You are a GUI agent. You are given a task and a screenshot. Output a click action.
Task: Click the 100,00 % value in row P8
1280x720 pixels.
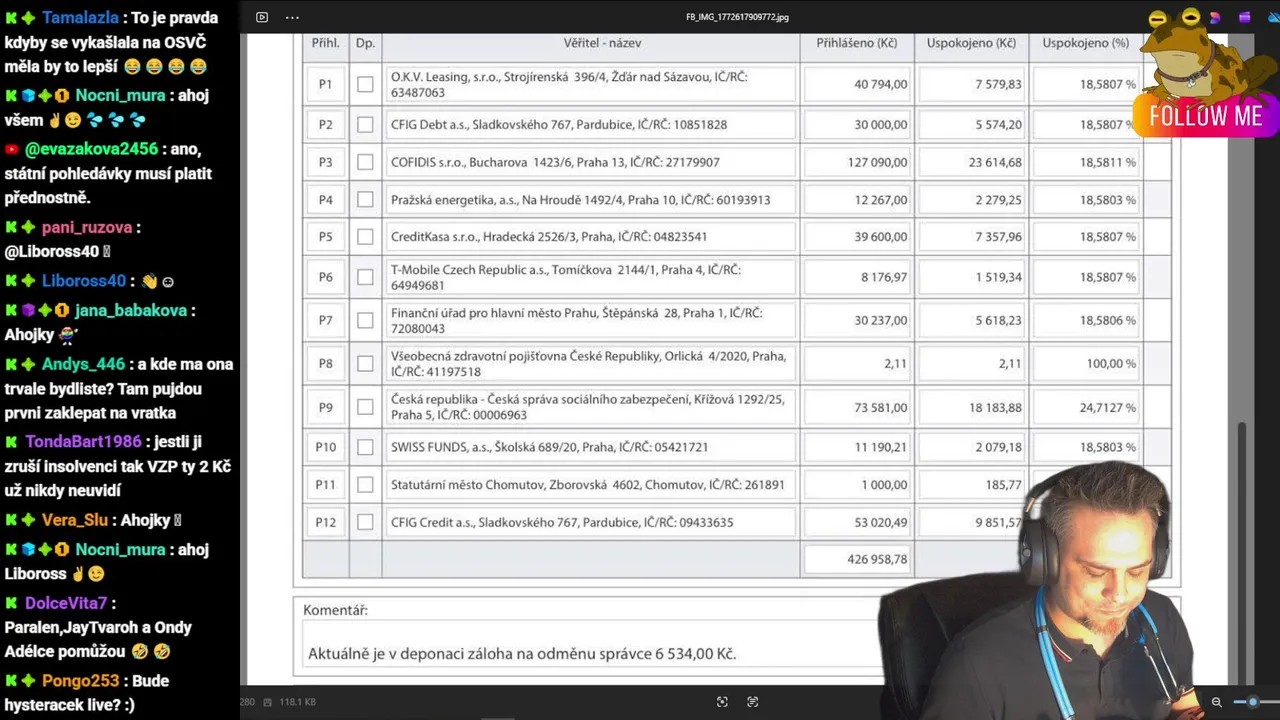pos(1111,363)
